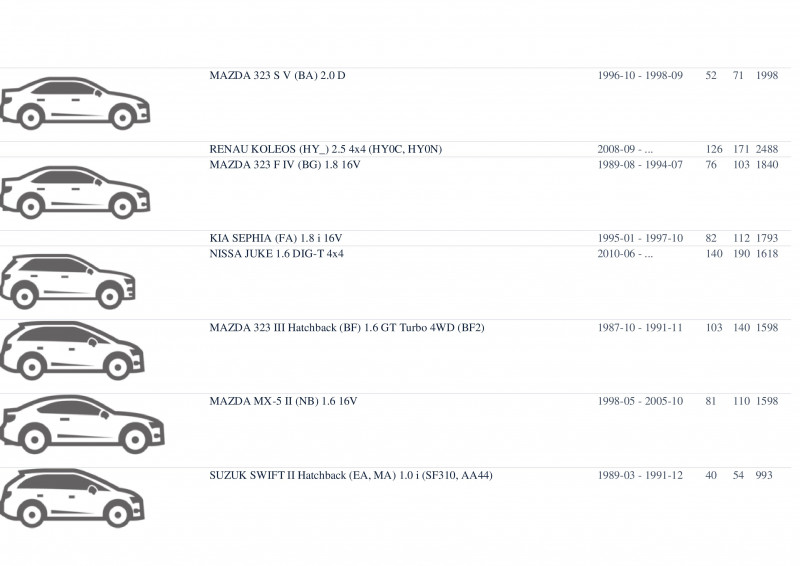Click hatchback icon beside Suzuk Swift II

pyautogui.click(x=72, y=498)
